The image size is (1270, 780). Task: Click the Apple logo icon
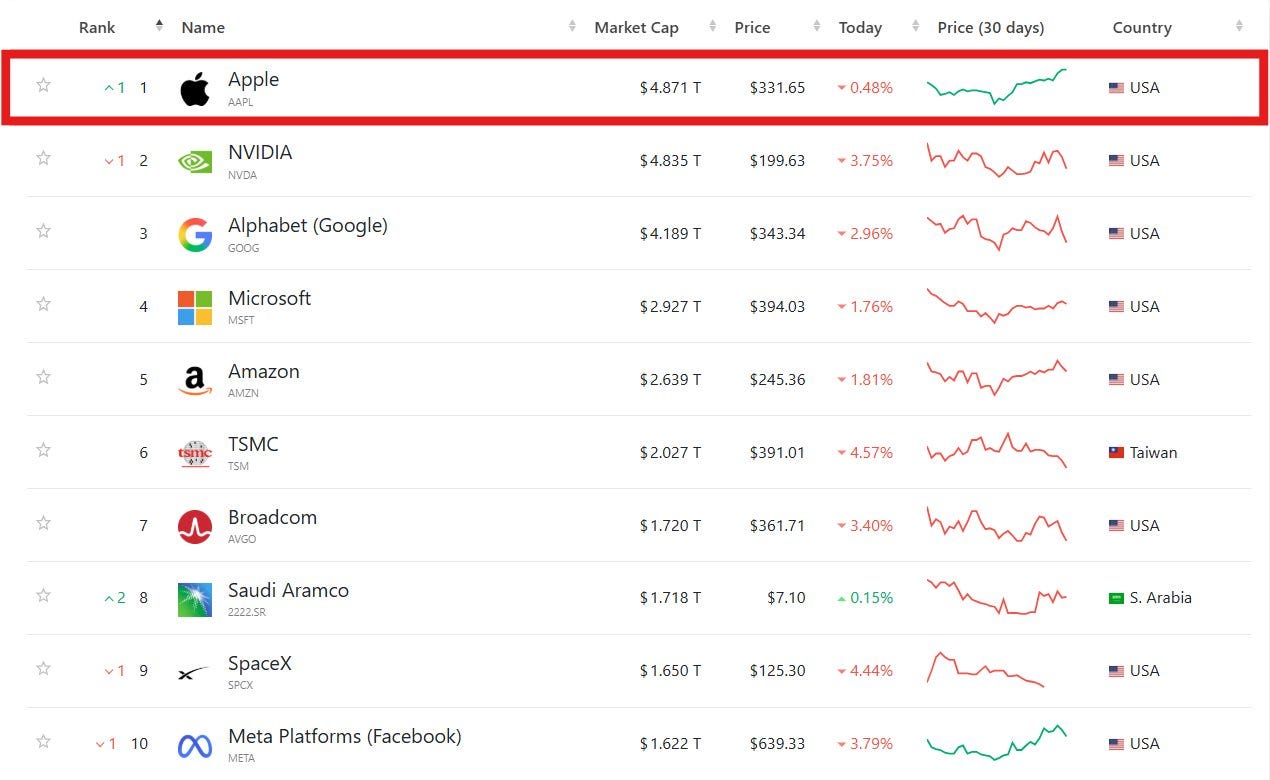pyautogui.click(x=195, y=89)
